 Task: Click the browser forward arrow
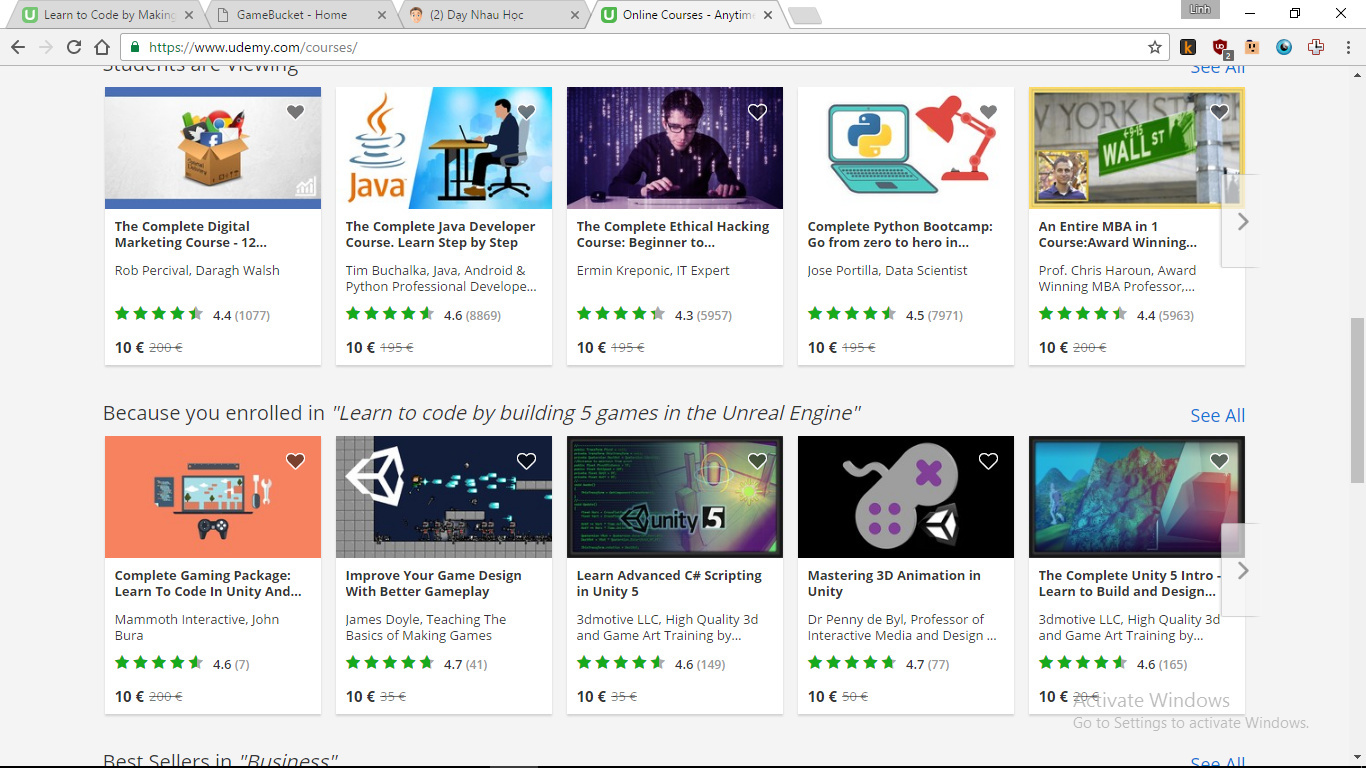pyautogui.click(x=46, y=47)
